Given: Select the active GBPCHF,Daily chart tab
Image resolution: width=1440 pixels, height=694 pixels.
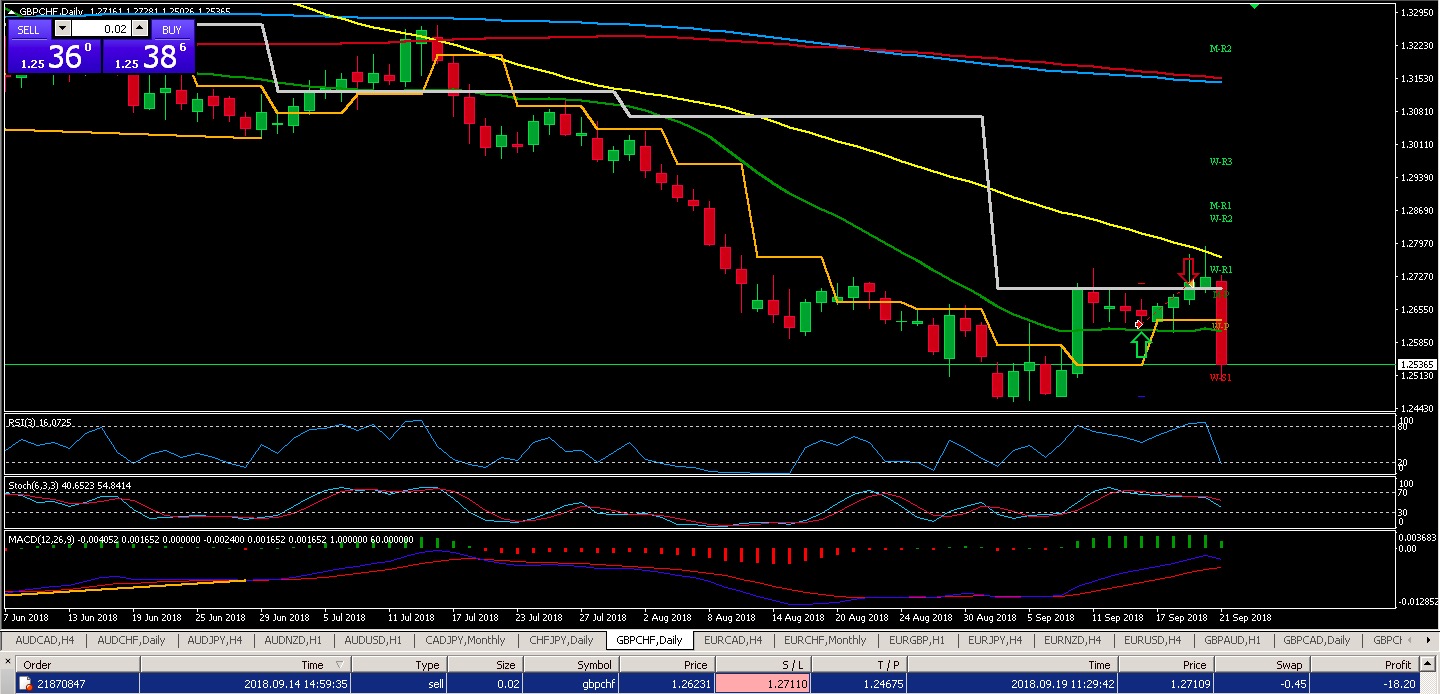Looking at the screenshot, I should [649, 640].
